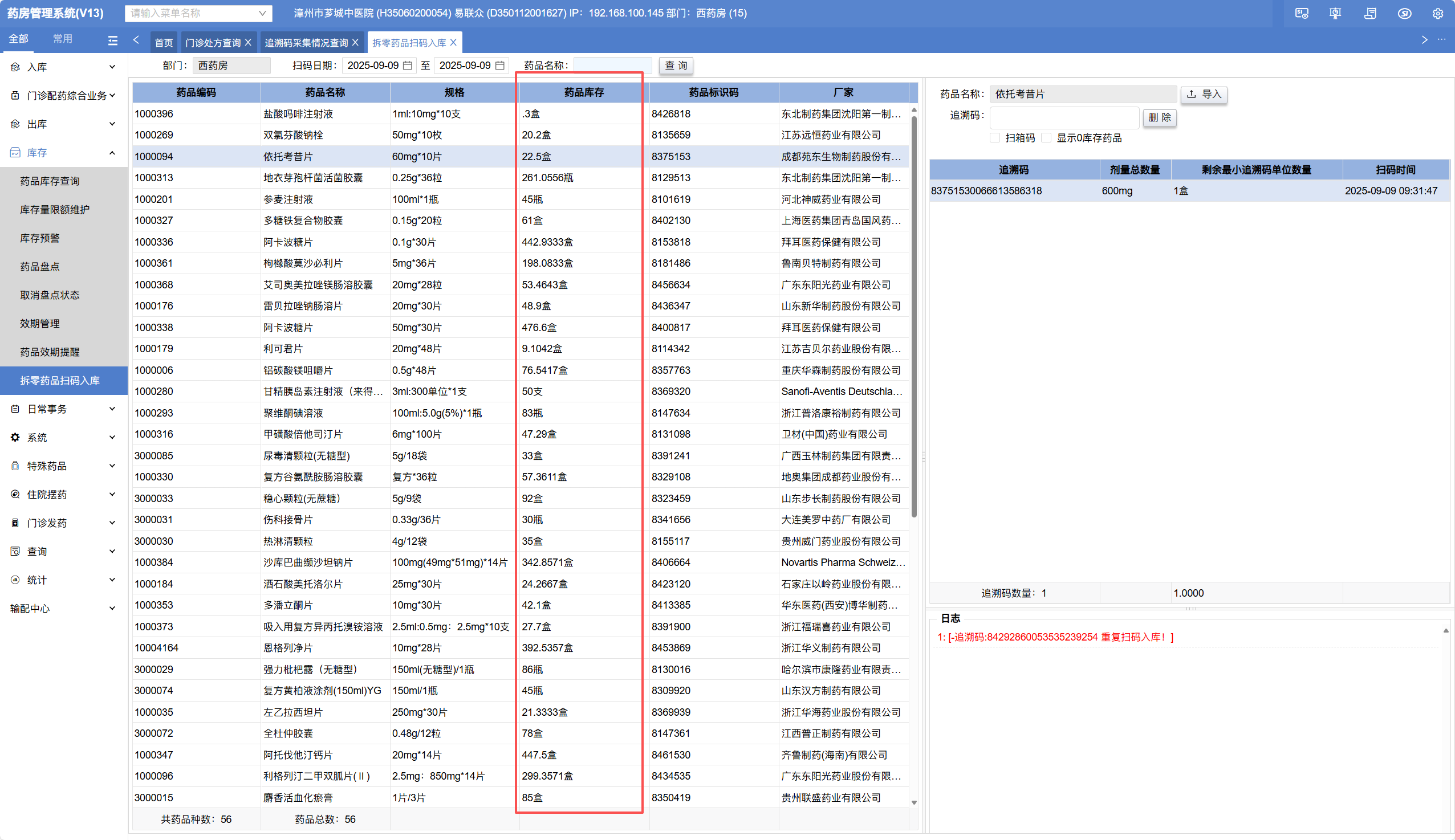Click the 导入 import button

tap(1204, 94)
